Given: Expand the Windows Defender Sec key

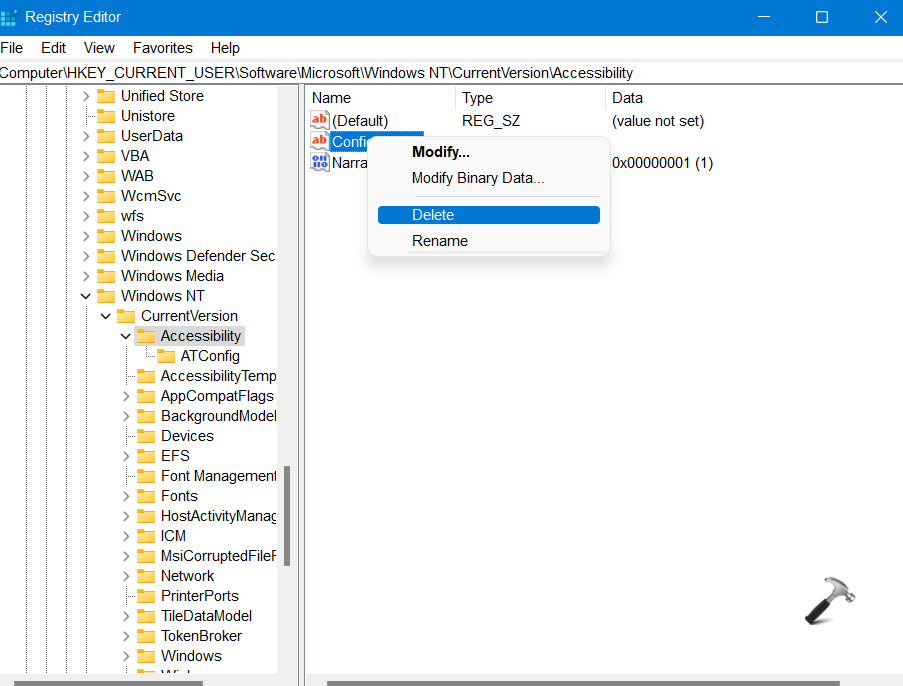Looking at the screenshot, I should point(86,256).
